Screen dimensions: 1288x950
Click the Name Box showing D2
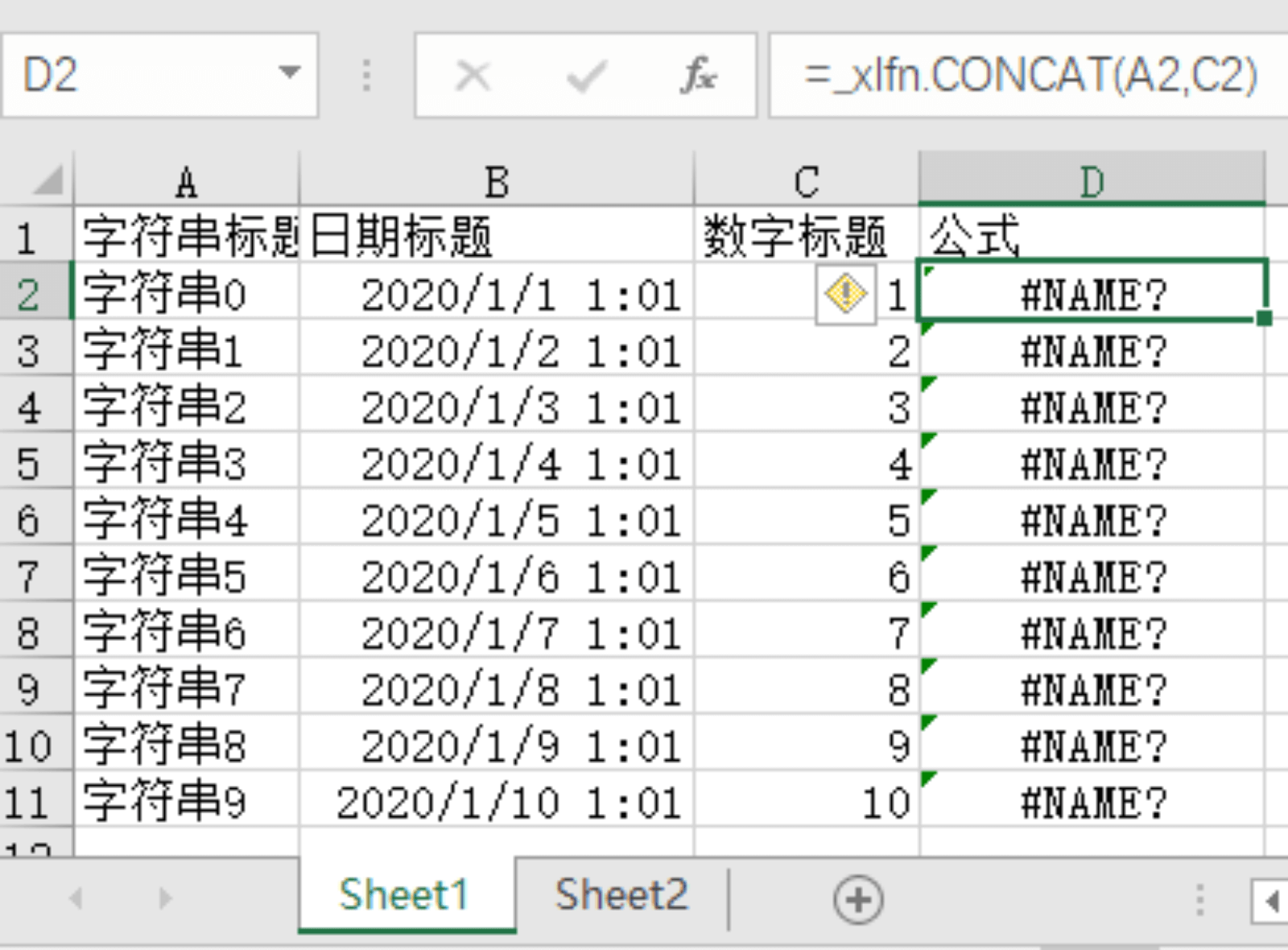pyautogui.click(x=145, y=76)
